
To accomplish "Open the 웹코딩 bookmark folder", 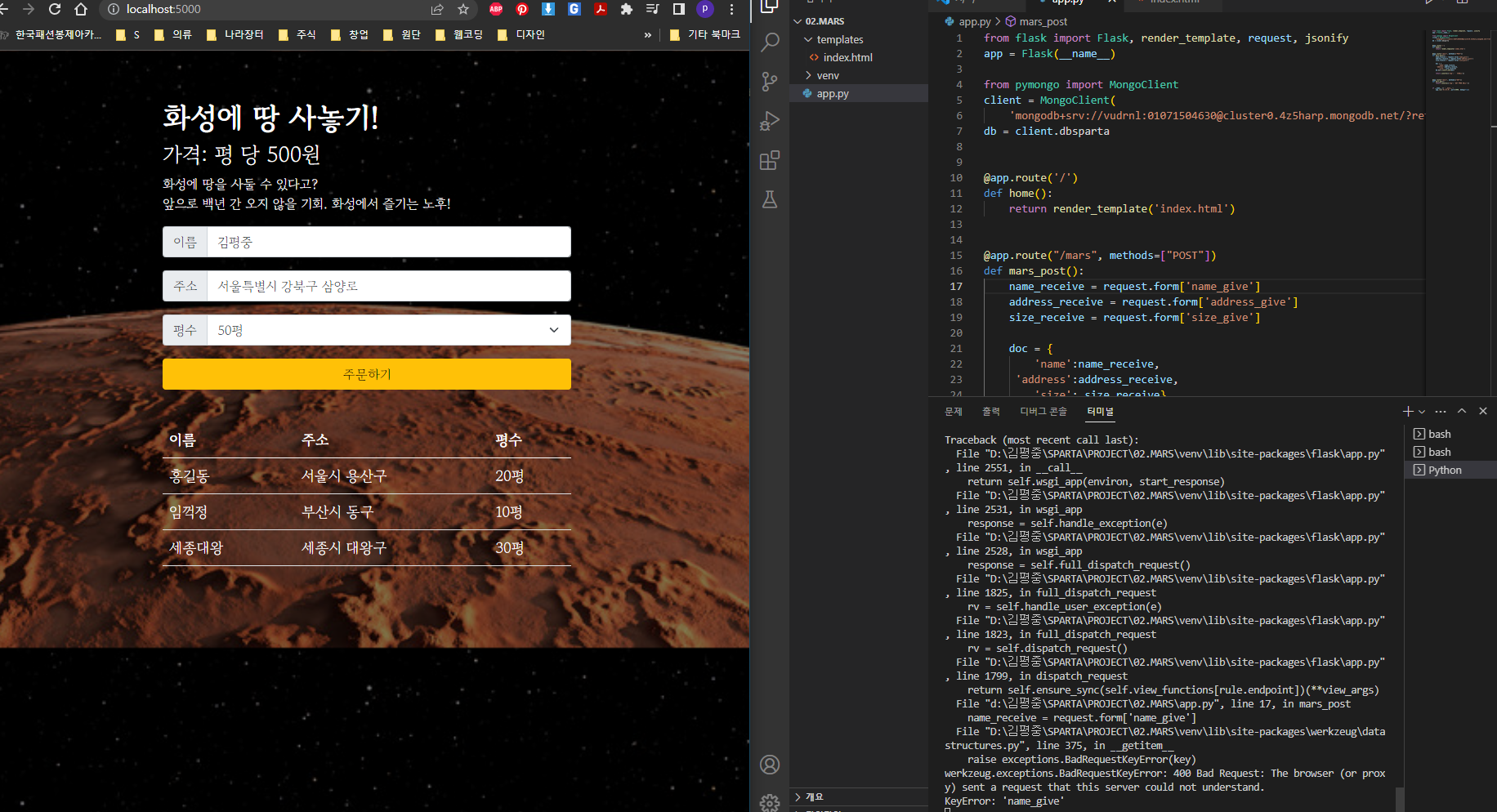I will pyautogui.click(x=459, y=34).
